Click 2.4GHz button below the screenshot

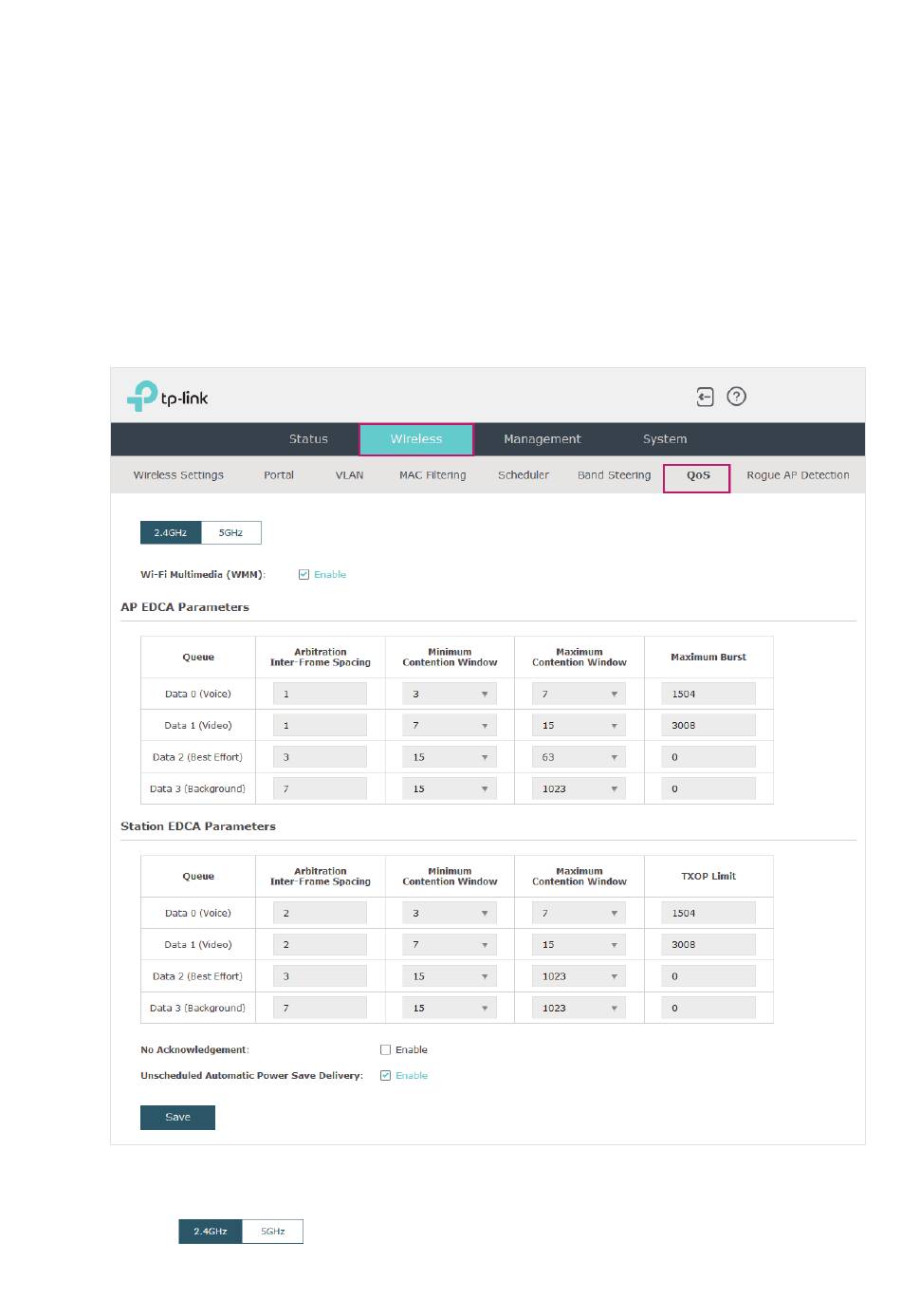point(211,1232)
